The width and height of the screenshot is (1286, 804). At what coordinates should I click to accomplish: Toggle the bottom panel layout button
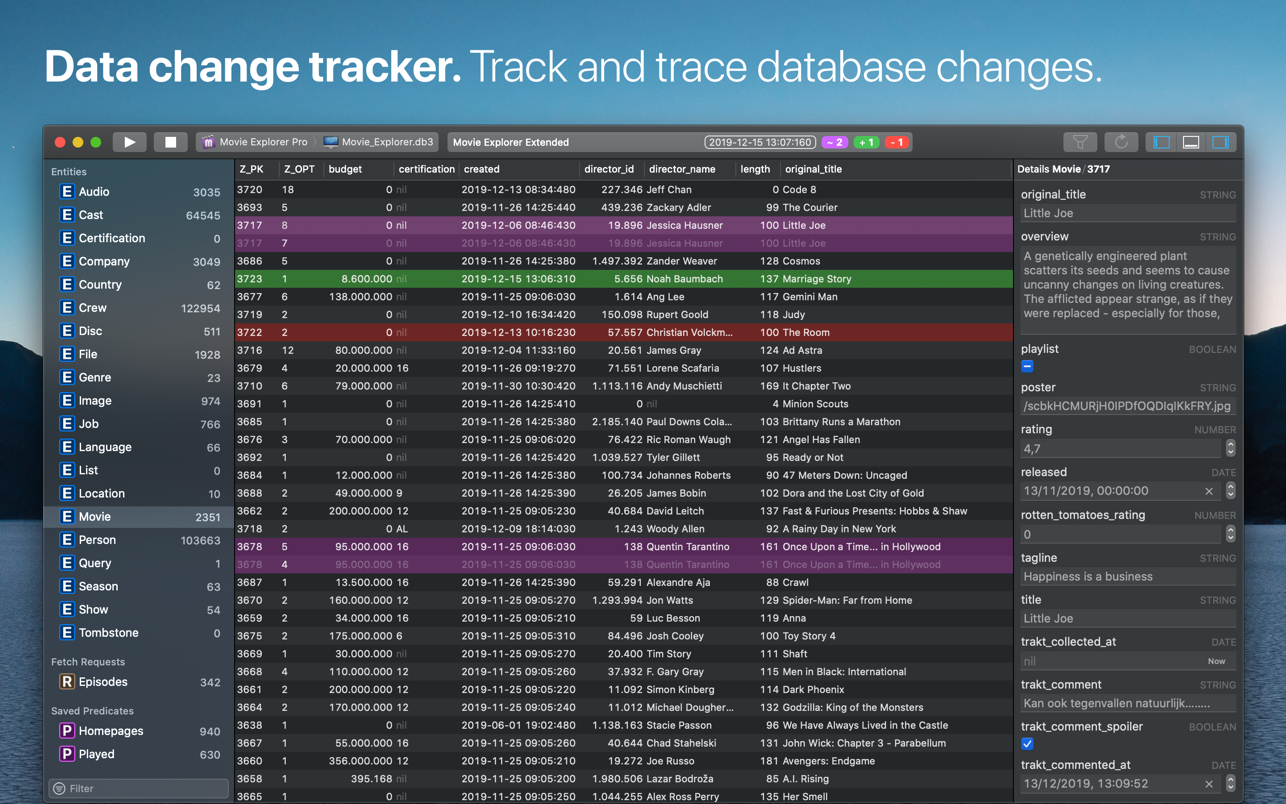1191,142
